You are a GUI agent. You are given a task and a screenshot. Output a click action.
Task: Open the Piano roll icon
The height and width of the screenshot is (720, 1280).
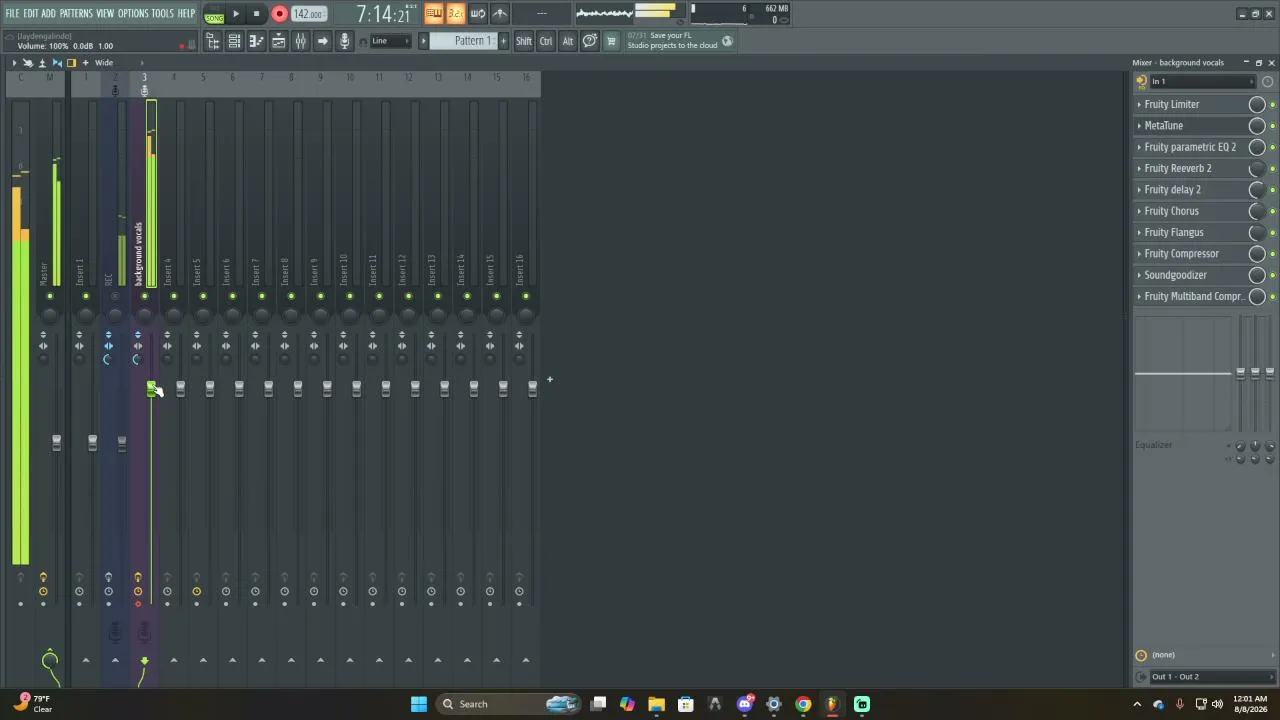[256, 41]
